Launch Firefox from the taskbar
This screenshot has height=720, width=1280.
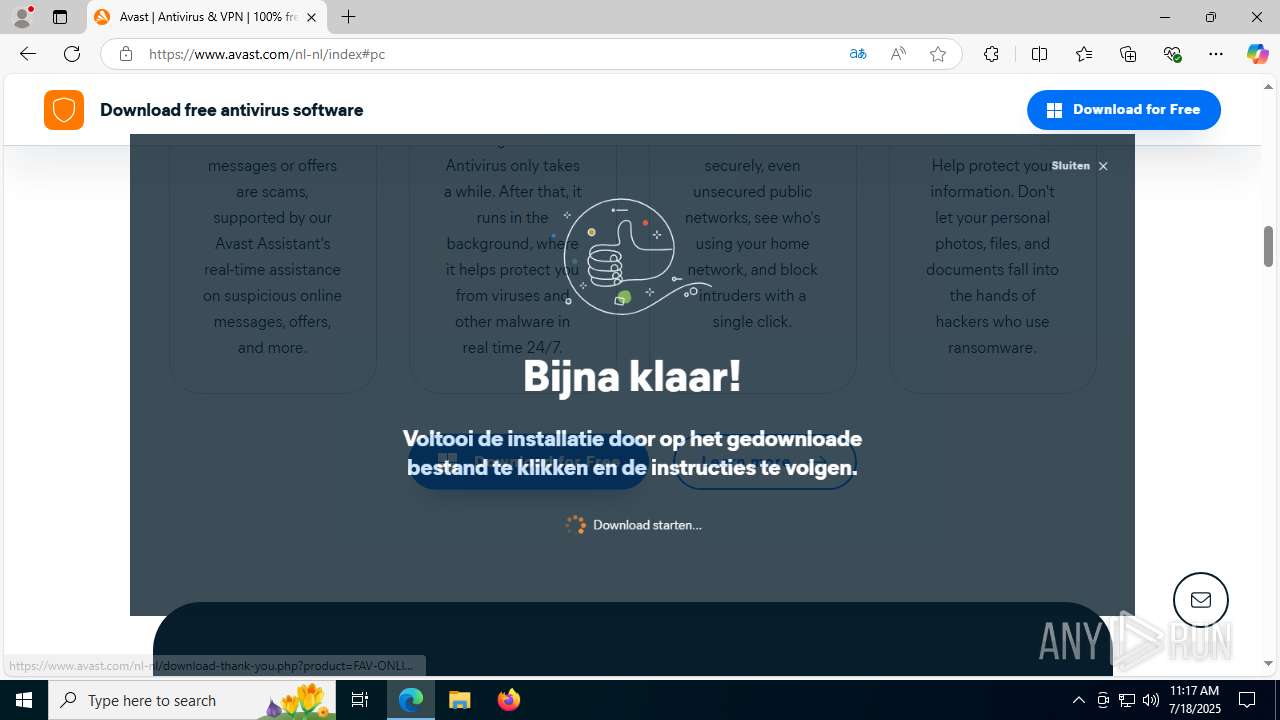coord(509,700)
